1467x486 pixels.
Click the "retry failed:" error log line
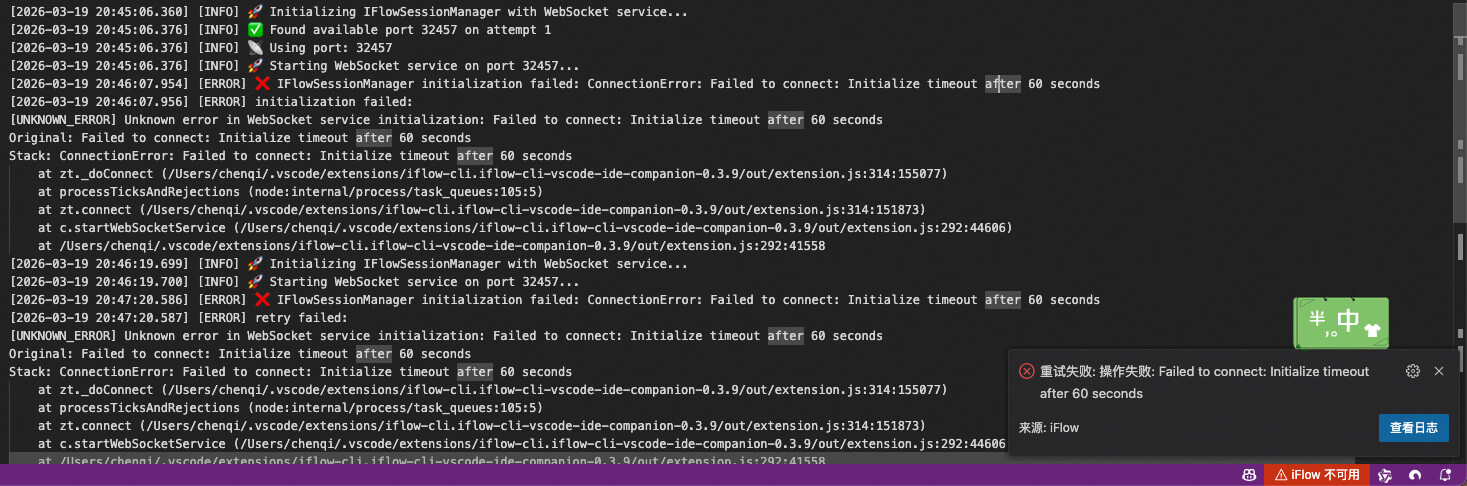[x=301, y=318]
